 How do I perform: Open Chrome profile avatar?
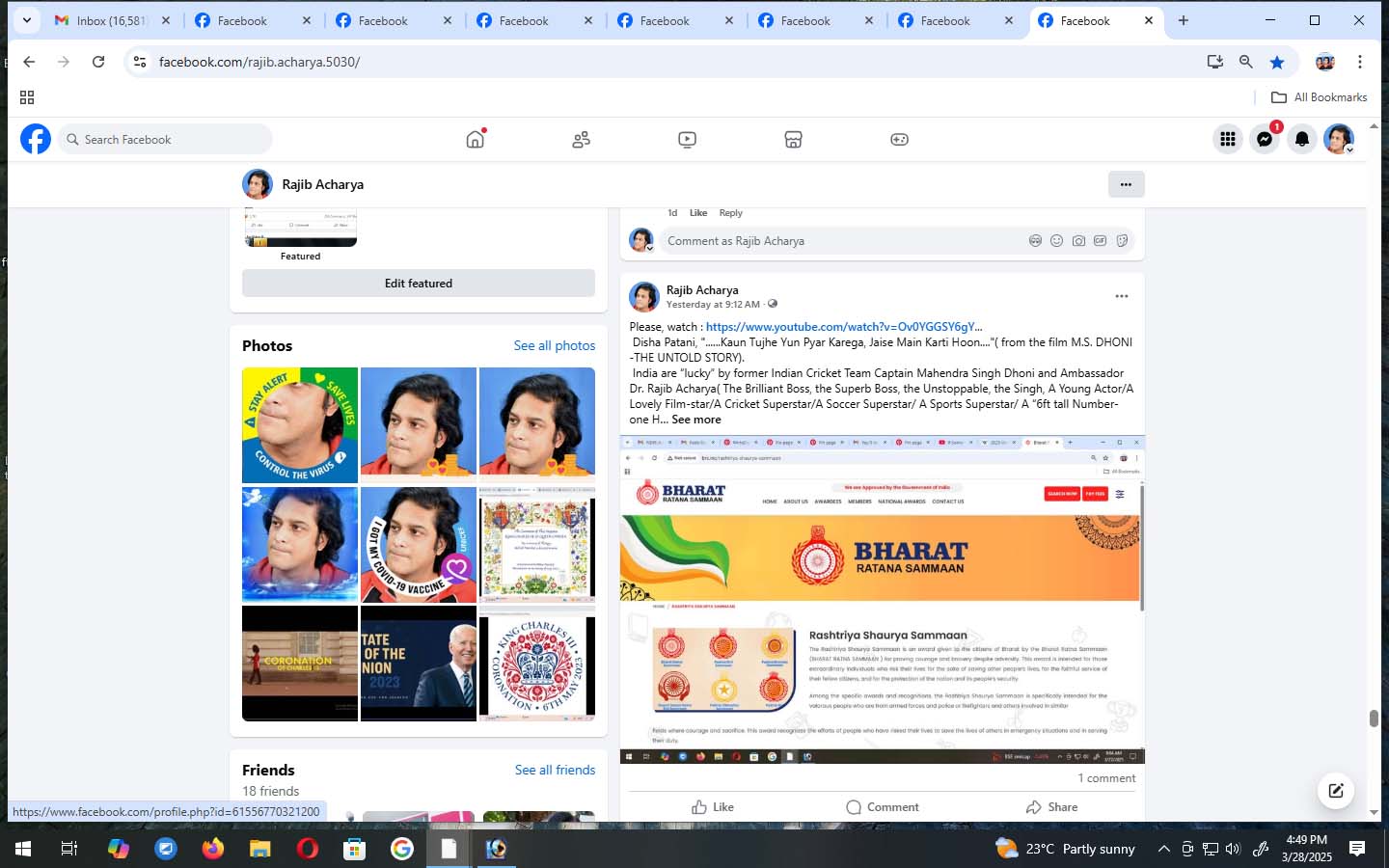coord(1325,62)
